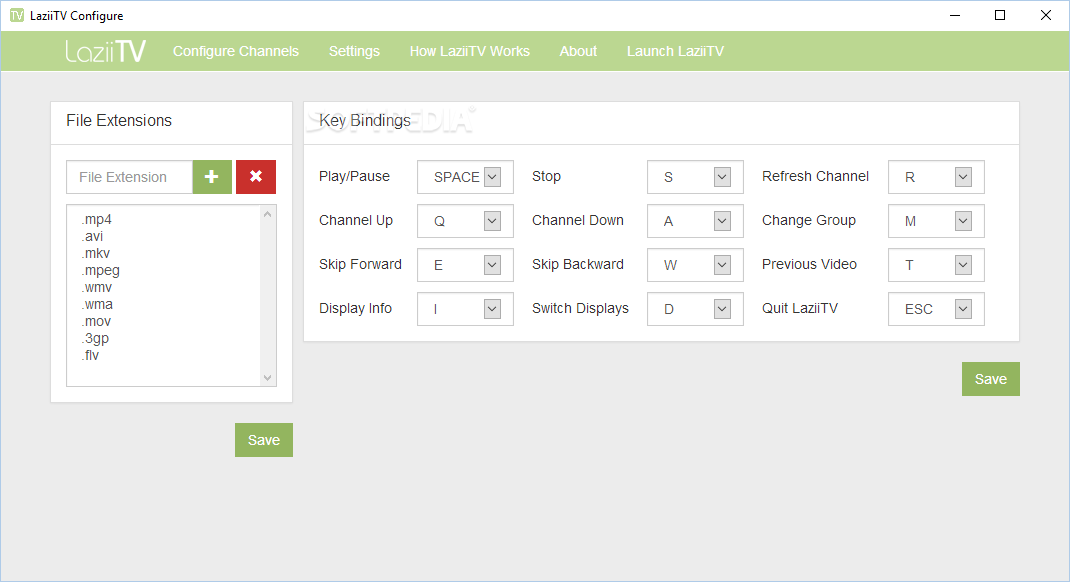Expand the Change Group key dropdown
The height and width of the screenshot is (582, 1070).
[x=963, y=221]
